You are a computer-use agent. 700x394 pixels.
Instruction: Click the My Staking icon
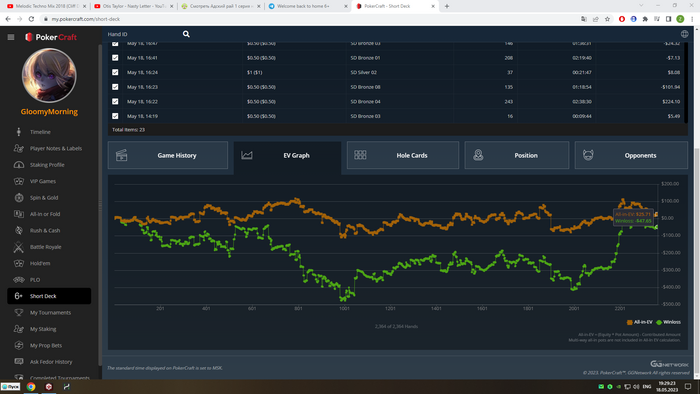point(19,329)
